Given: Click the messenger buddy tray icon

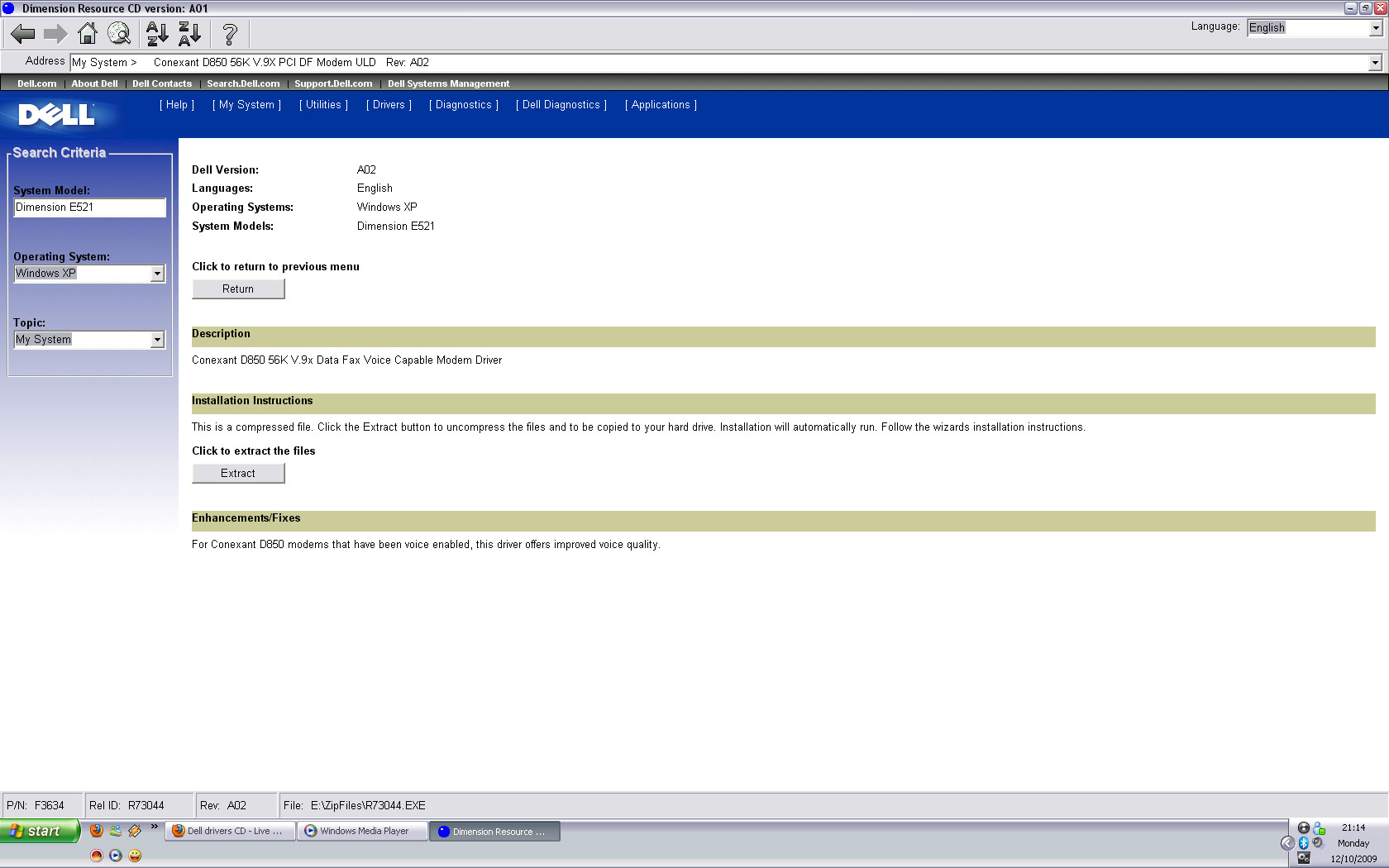Looking at the screenshot, I should 1320,828.
